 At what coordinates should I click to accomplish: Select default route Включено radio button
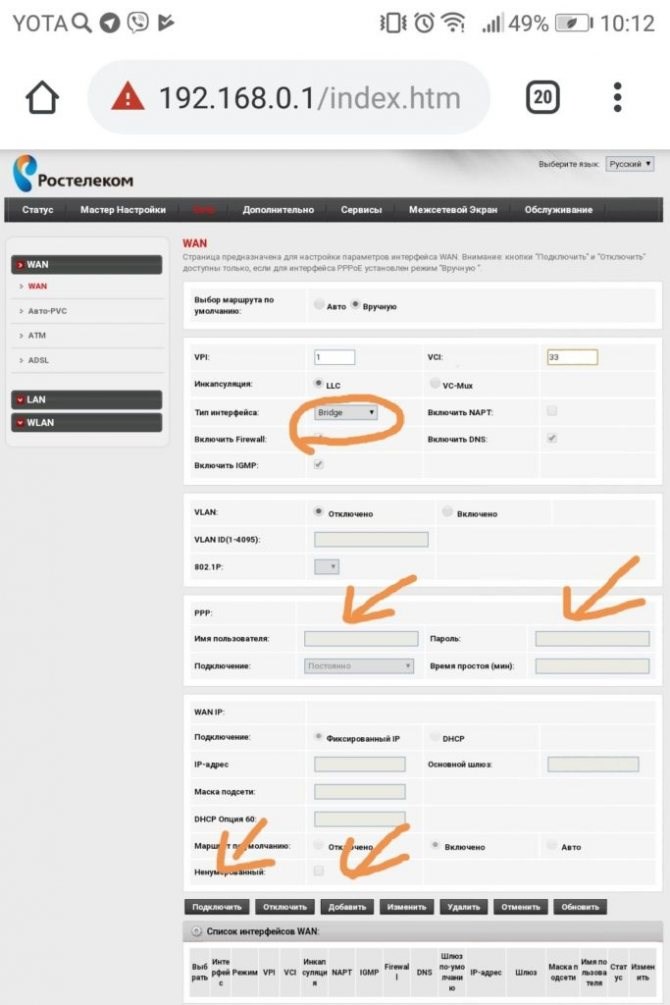[435, 845]
